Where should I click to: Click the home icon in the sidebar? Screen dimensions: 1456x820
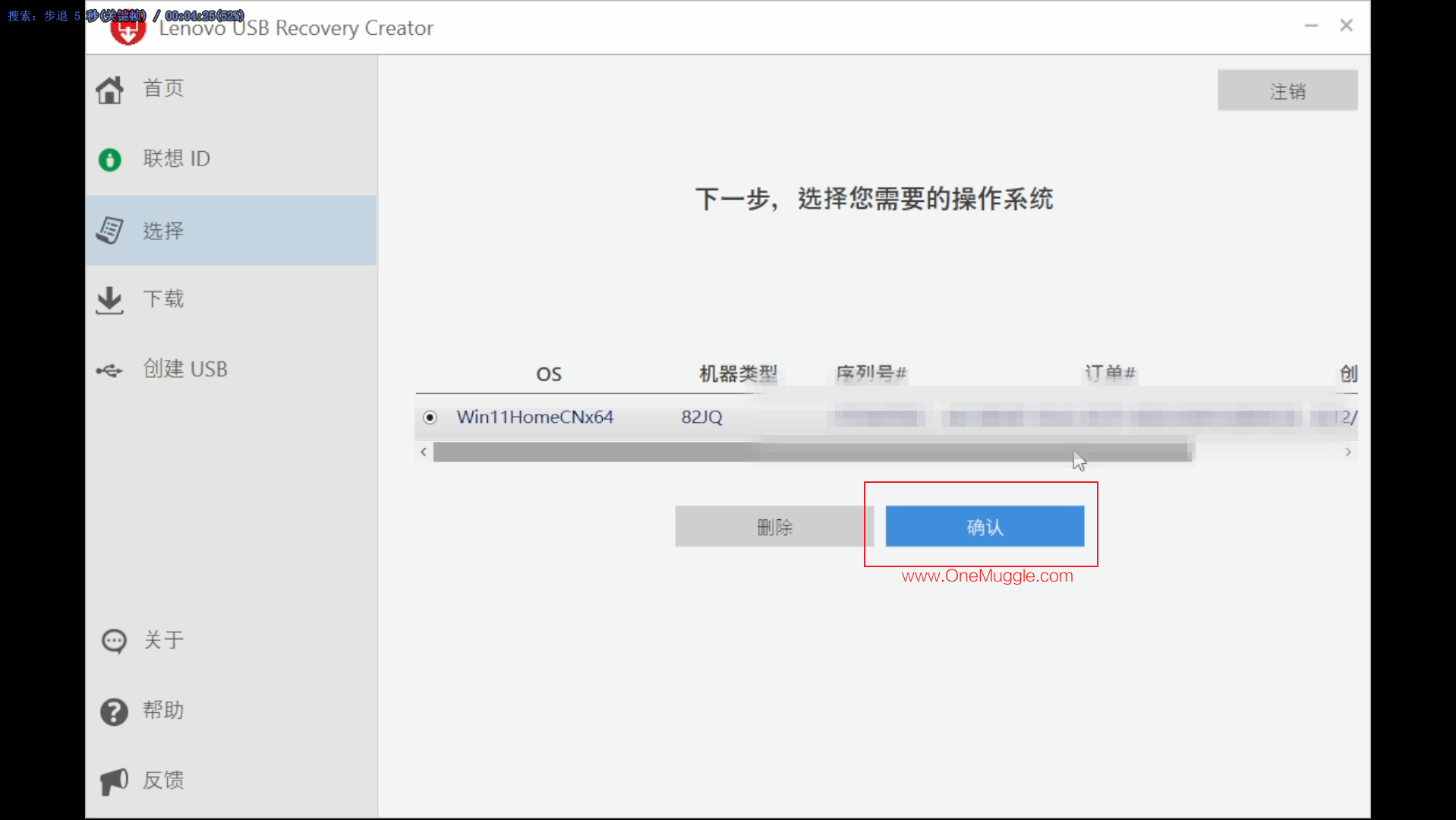point(109,90)
